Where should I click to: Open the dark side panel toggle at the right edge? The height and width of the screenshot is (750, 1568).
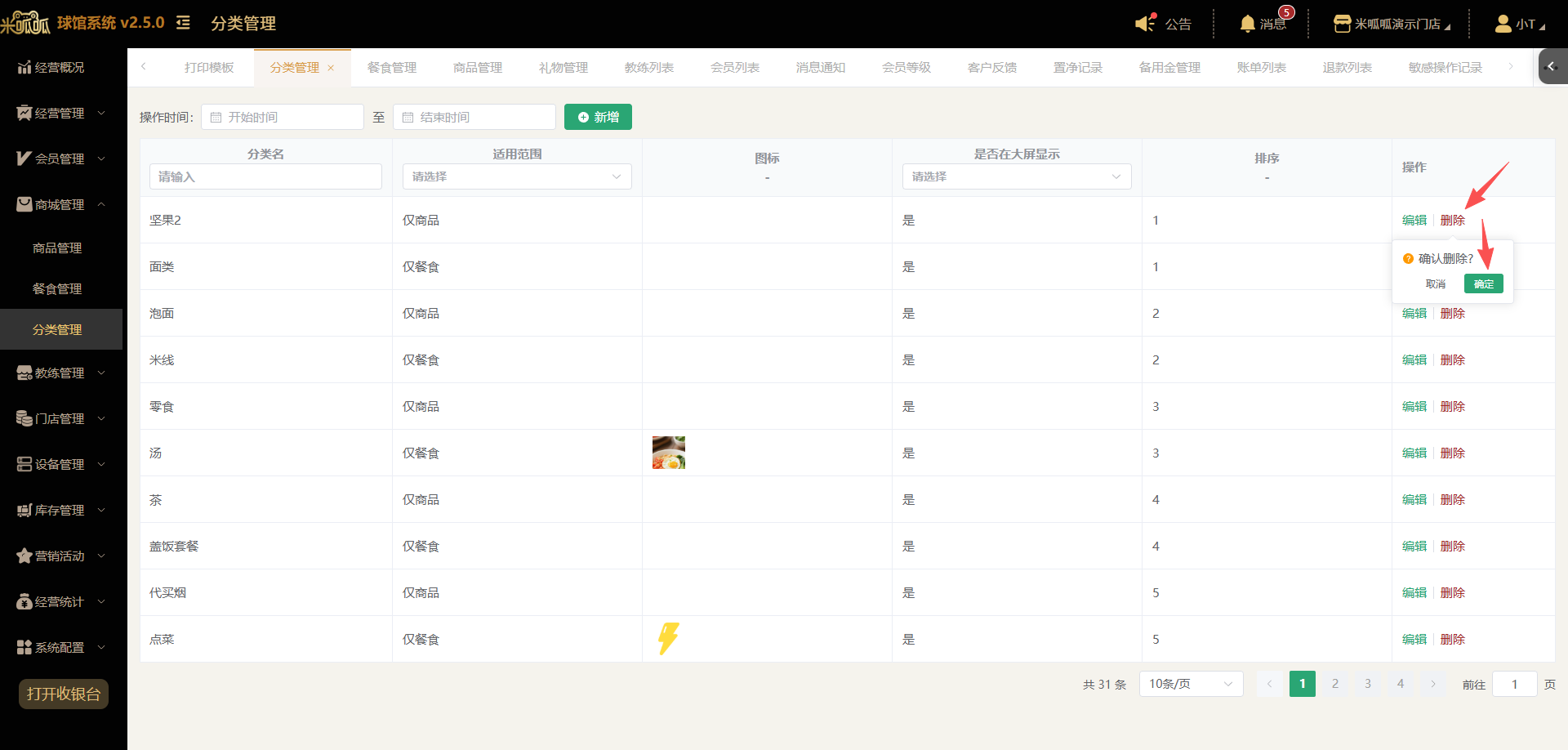click(x=1552, y=66)
